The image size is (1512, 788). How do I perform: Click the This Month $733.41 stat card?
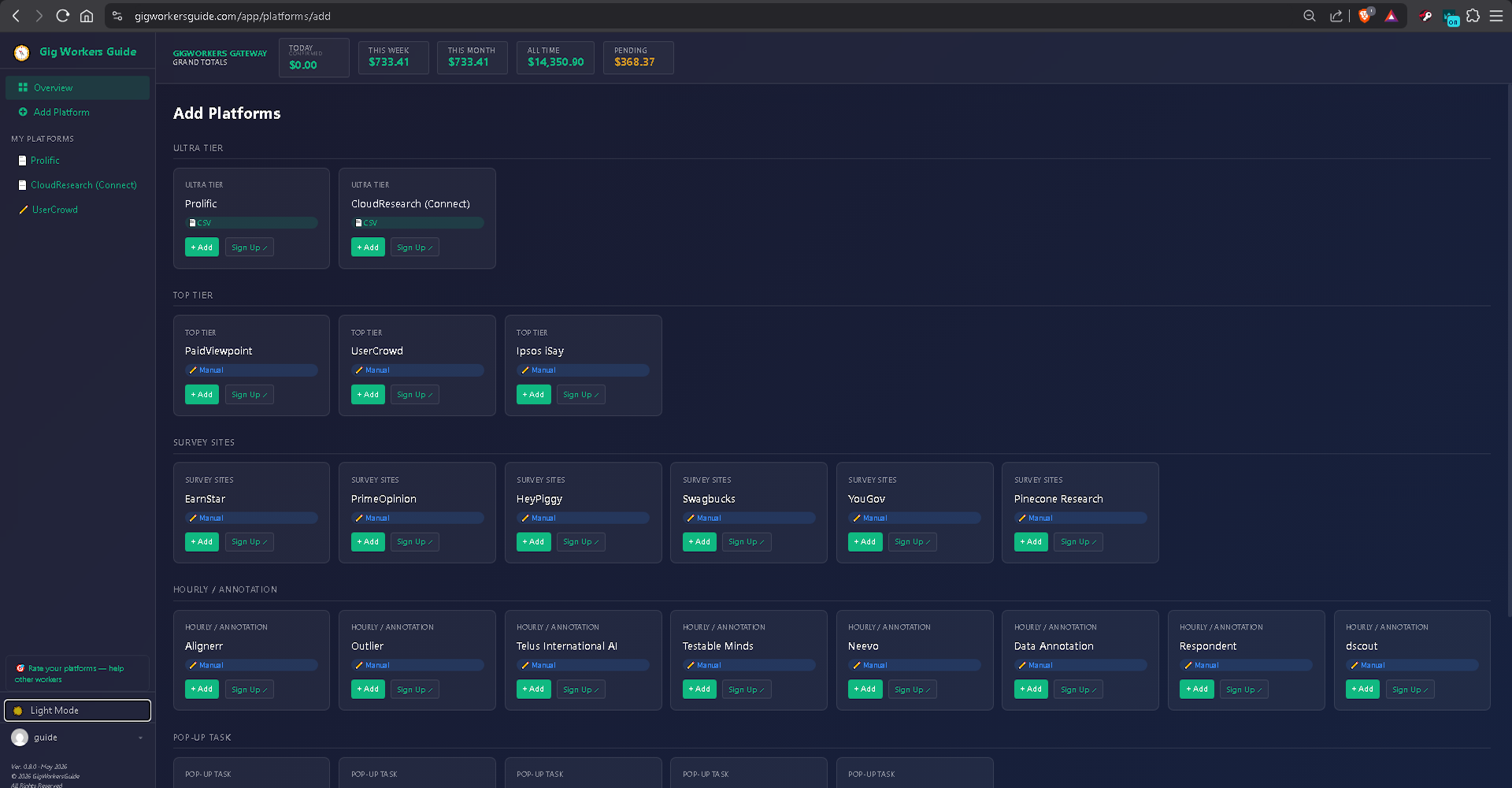pos(472,58)
